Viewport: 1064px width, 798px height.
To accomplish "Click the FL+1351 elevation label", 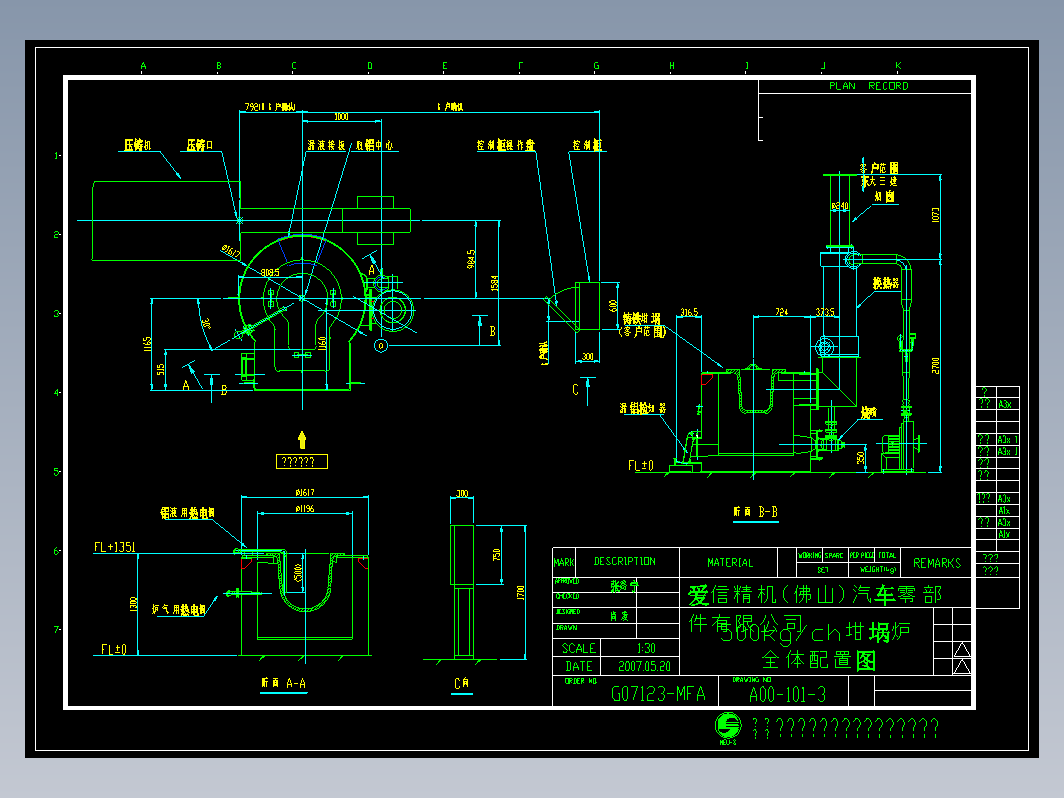I will pyautogui.click(x=115, y=547).
